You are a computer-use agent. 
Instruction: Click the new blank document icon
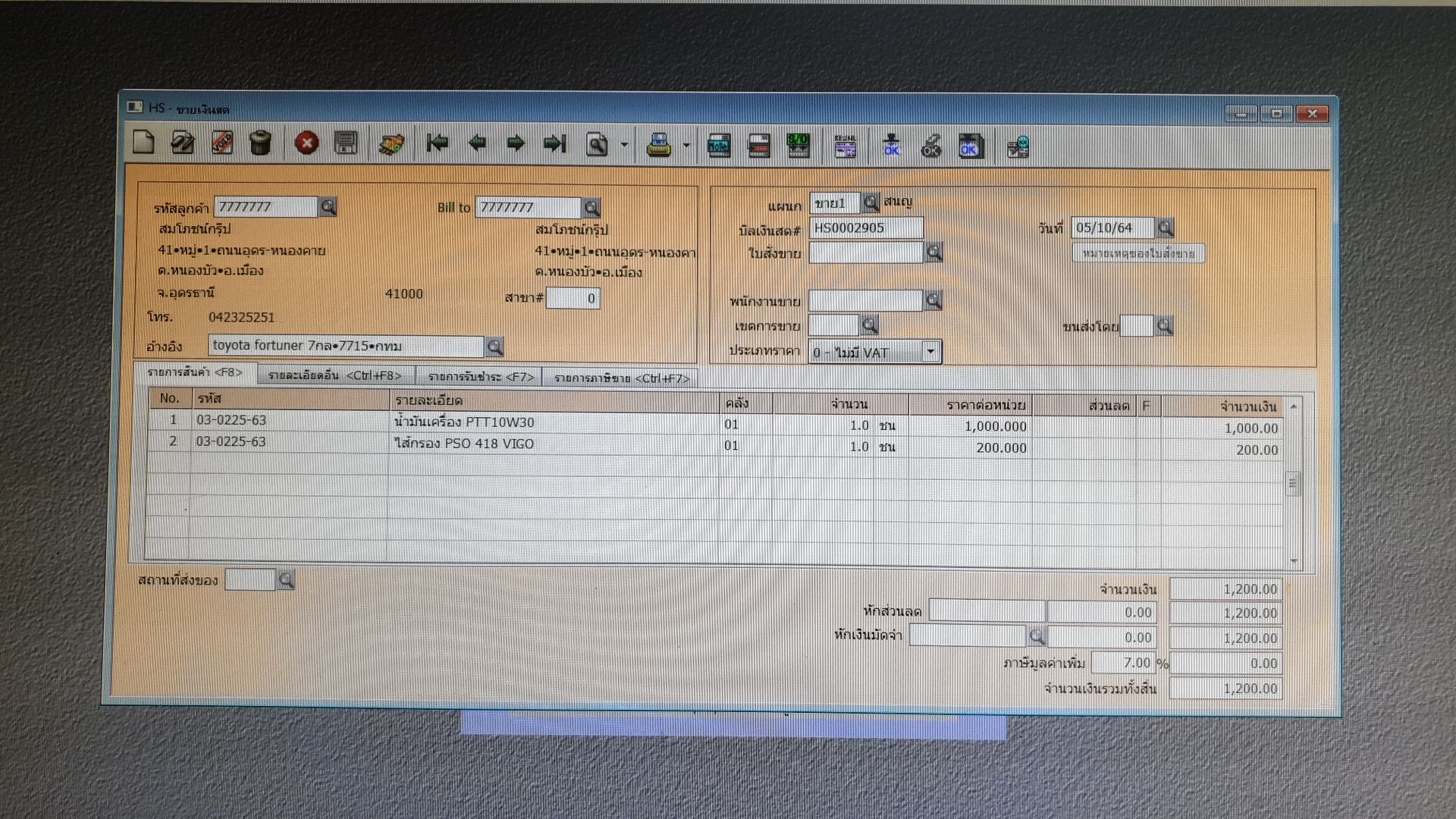click(x=143, y=143)
